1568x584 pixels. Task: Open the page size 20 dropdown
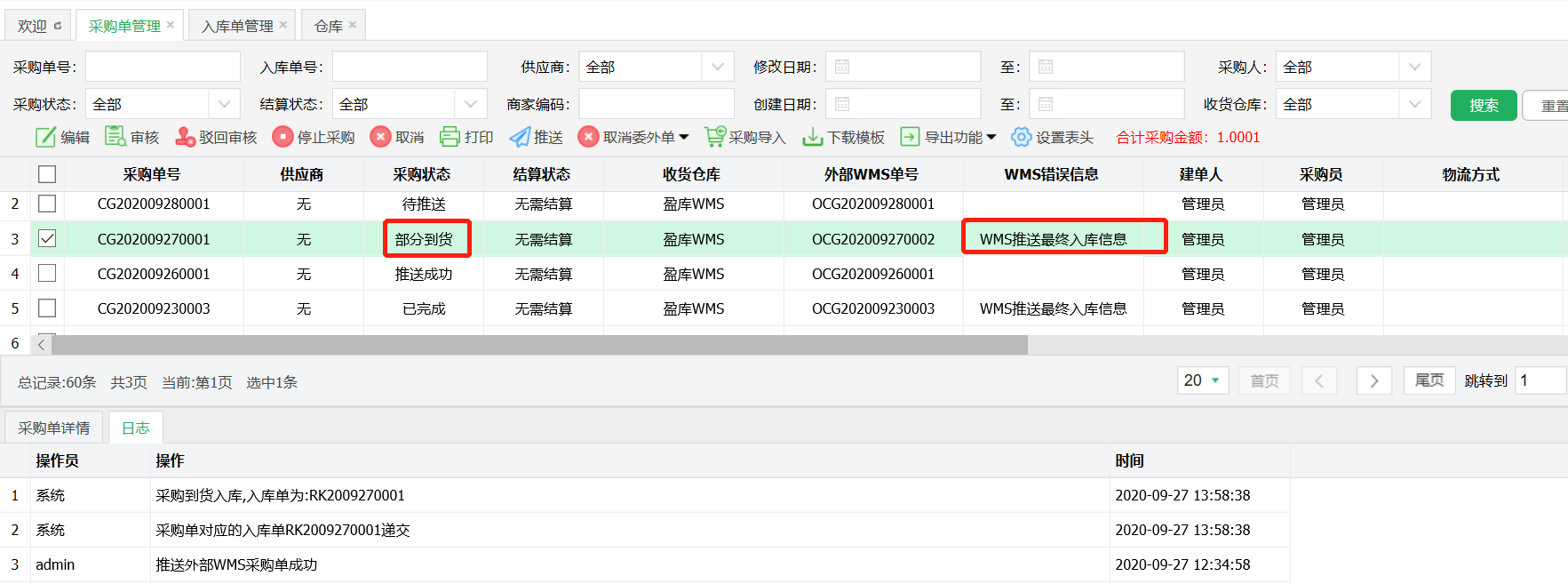click(1203, 380)
